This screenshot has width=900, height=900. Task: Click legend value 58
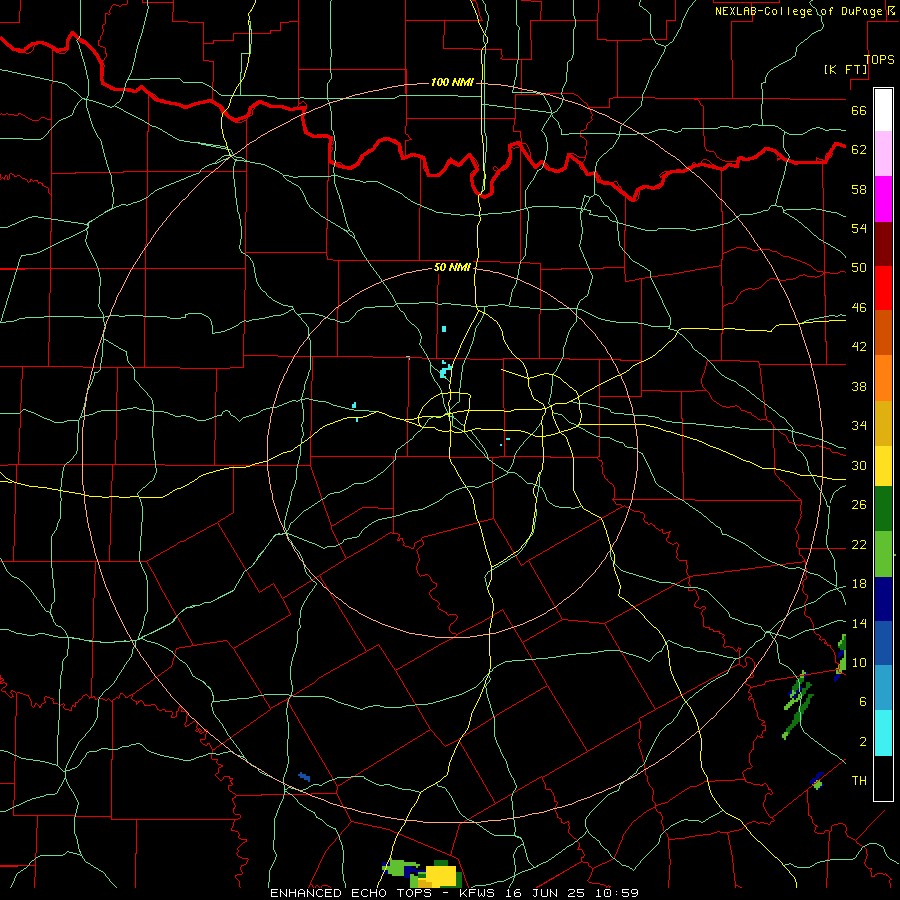(859, 189)
